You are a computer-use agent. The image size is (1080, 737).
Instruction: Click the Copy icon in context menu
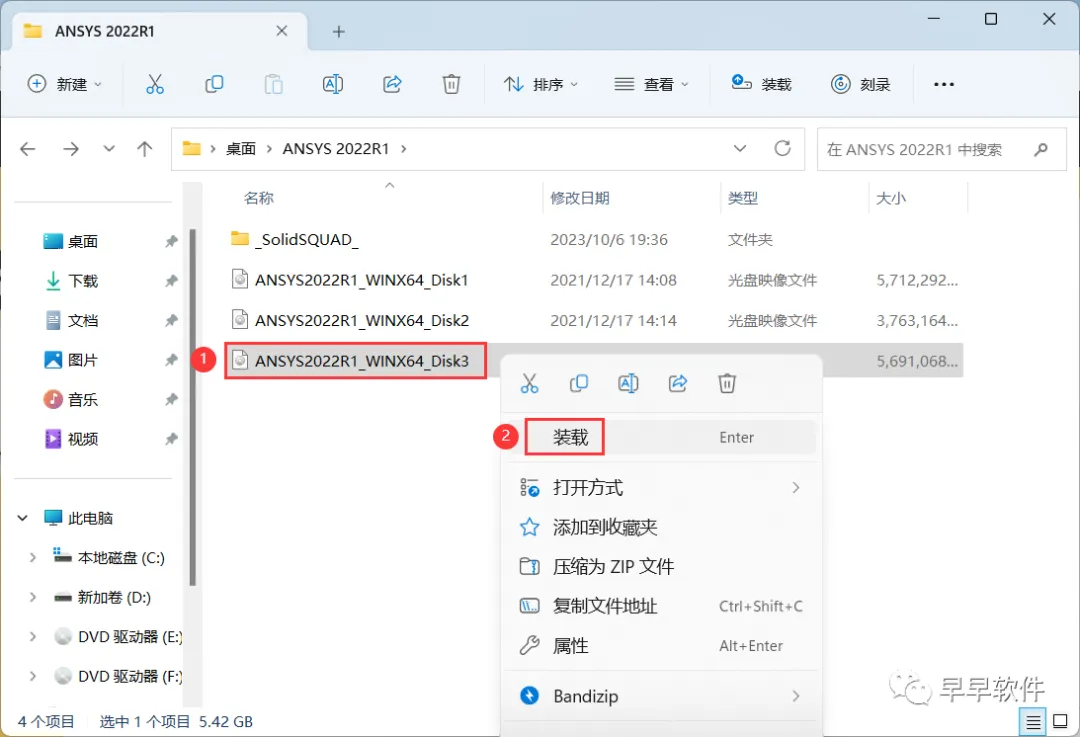pos(579,383)
